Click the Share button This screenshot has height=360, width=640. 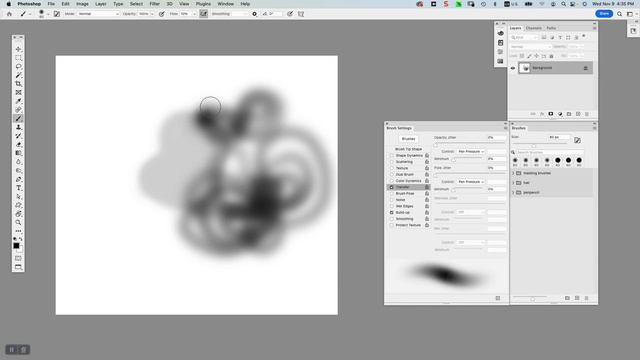[604, 14]
